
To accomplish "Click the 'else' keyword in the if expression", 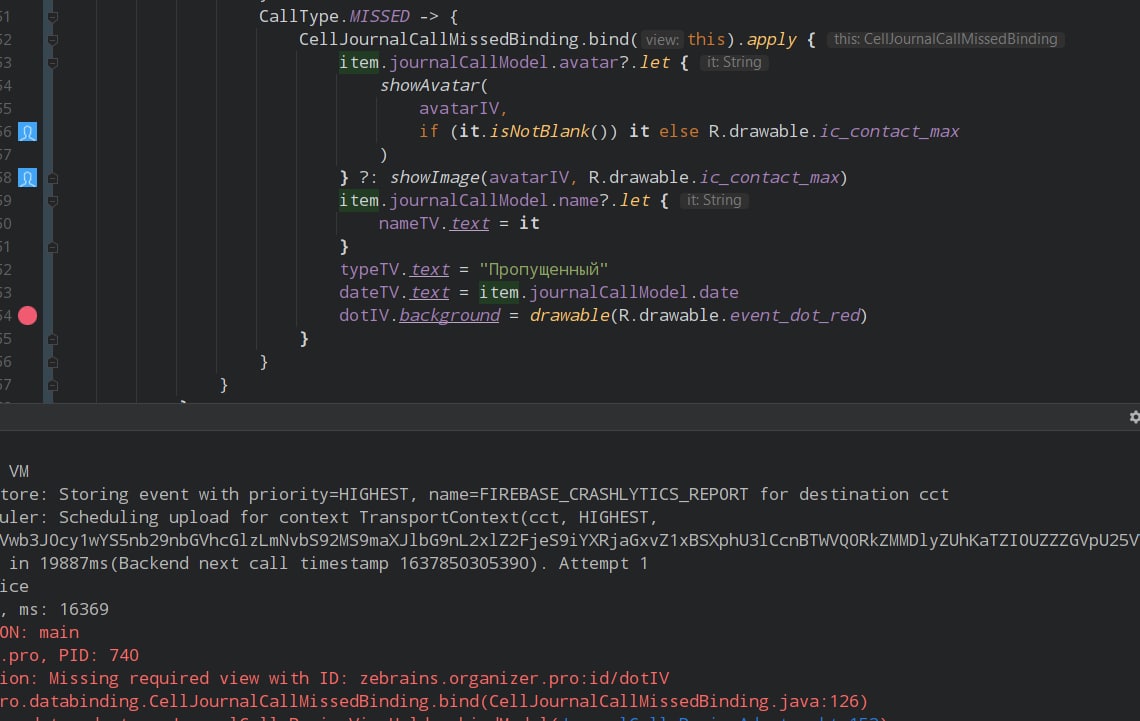I will [x=678, y=132].
